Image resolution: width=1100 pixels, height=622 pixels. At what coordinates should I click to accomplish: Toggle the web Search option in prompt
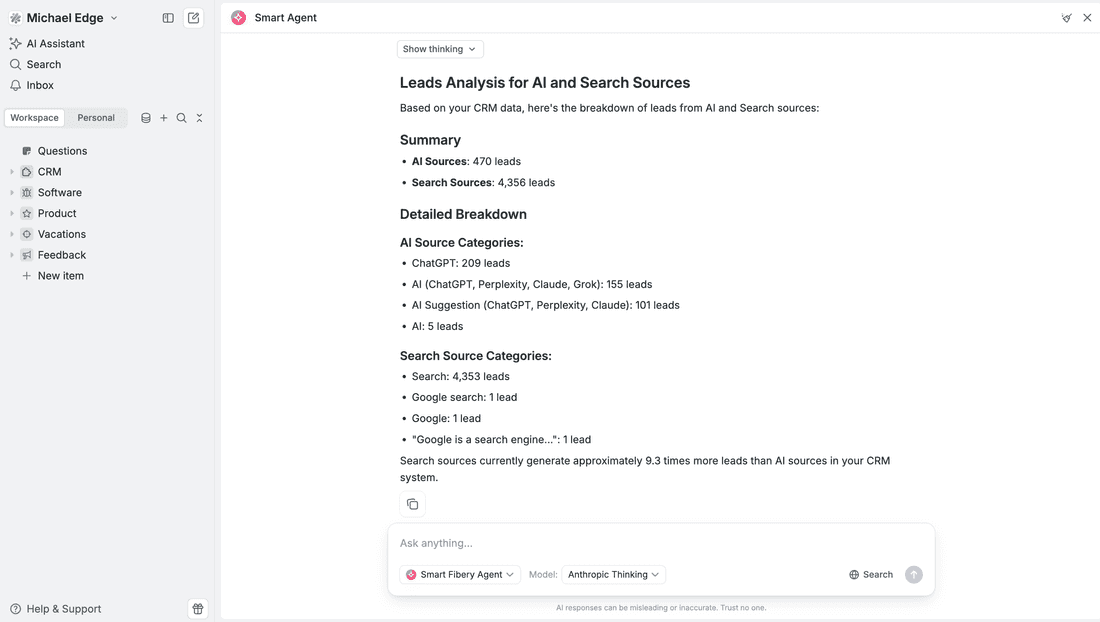(x=871, y=575)
